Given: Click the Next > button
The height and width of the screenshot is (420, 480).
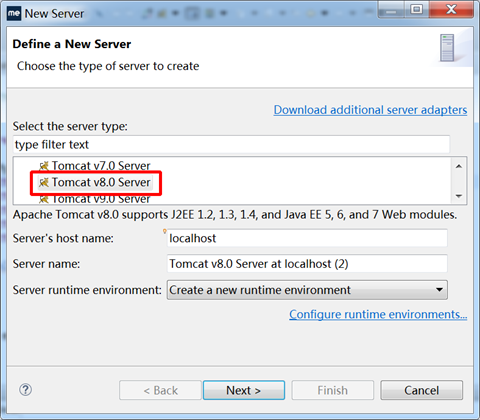Looking at the screenshot, I should coord(244,390).
